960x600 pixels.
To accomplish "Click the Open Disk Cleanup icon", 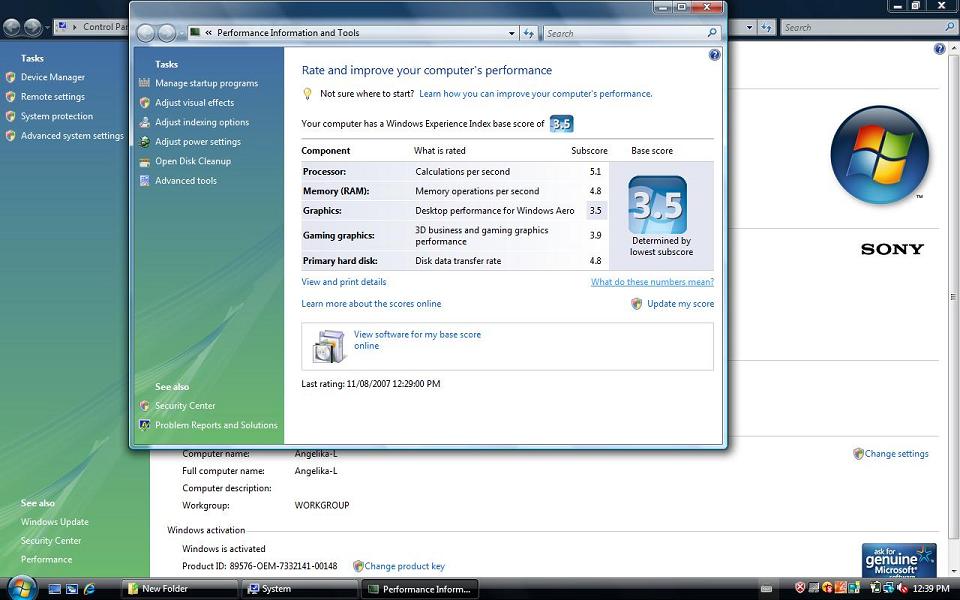I will 144,162.
